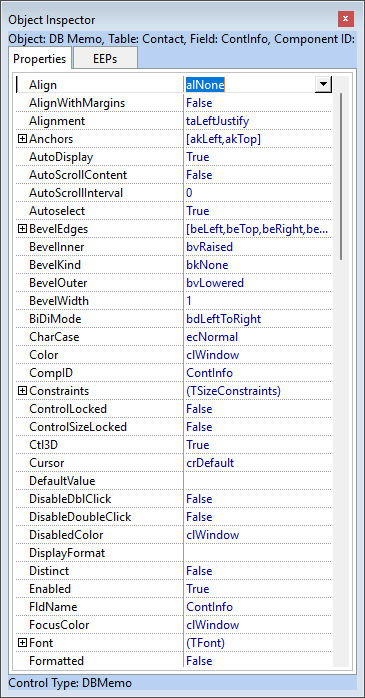Switch to the EEPs tab

(105, 59)
